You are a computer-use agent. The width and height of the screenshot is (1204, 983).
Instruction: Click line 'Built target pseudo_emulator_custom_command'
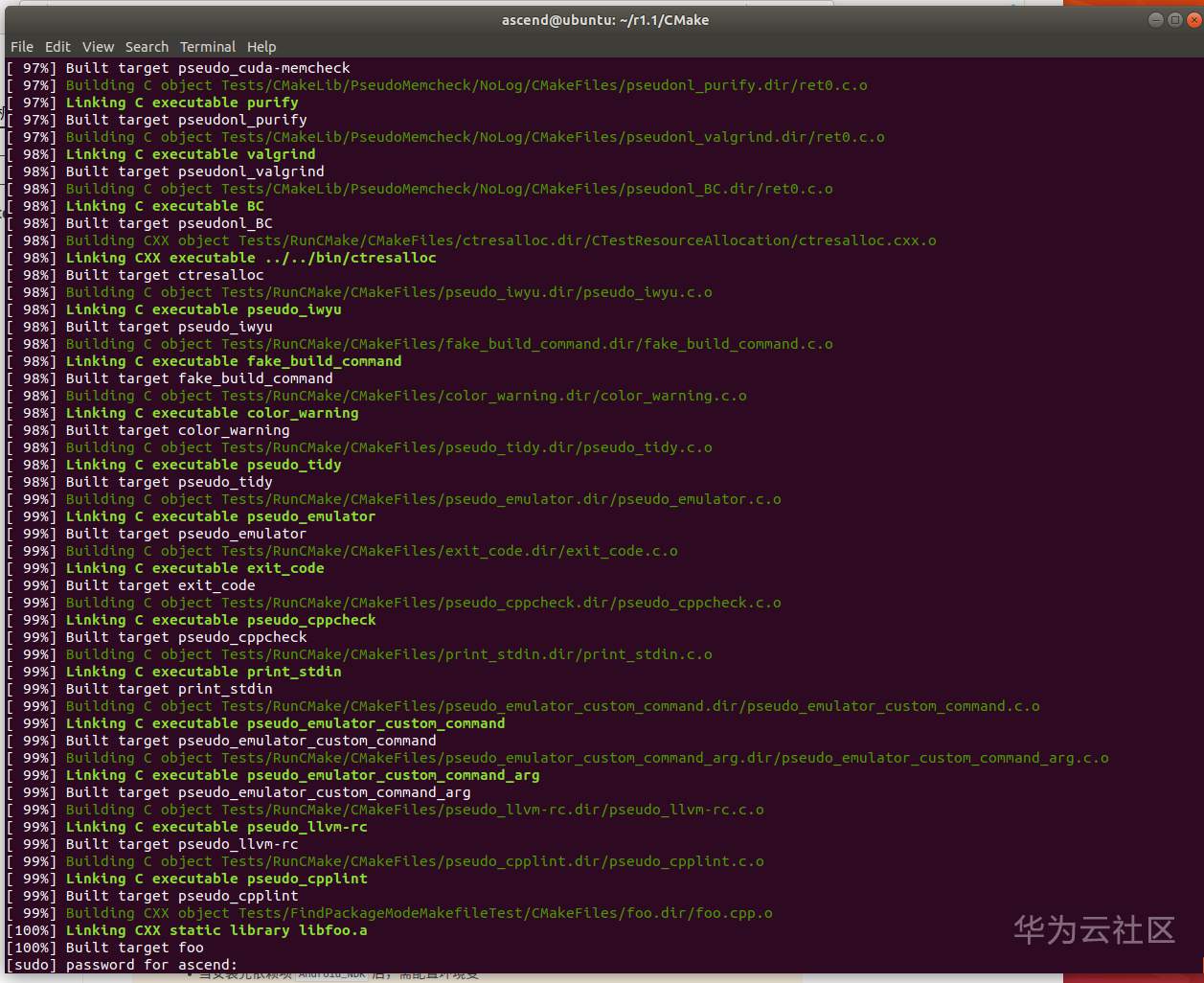(221, 741)
